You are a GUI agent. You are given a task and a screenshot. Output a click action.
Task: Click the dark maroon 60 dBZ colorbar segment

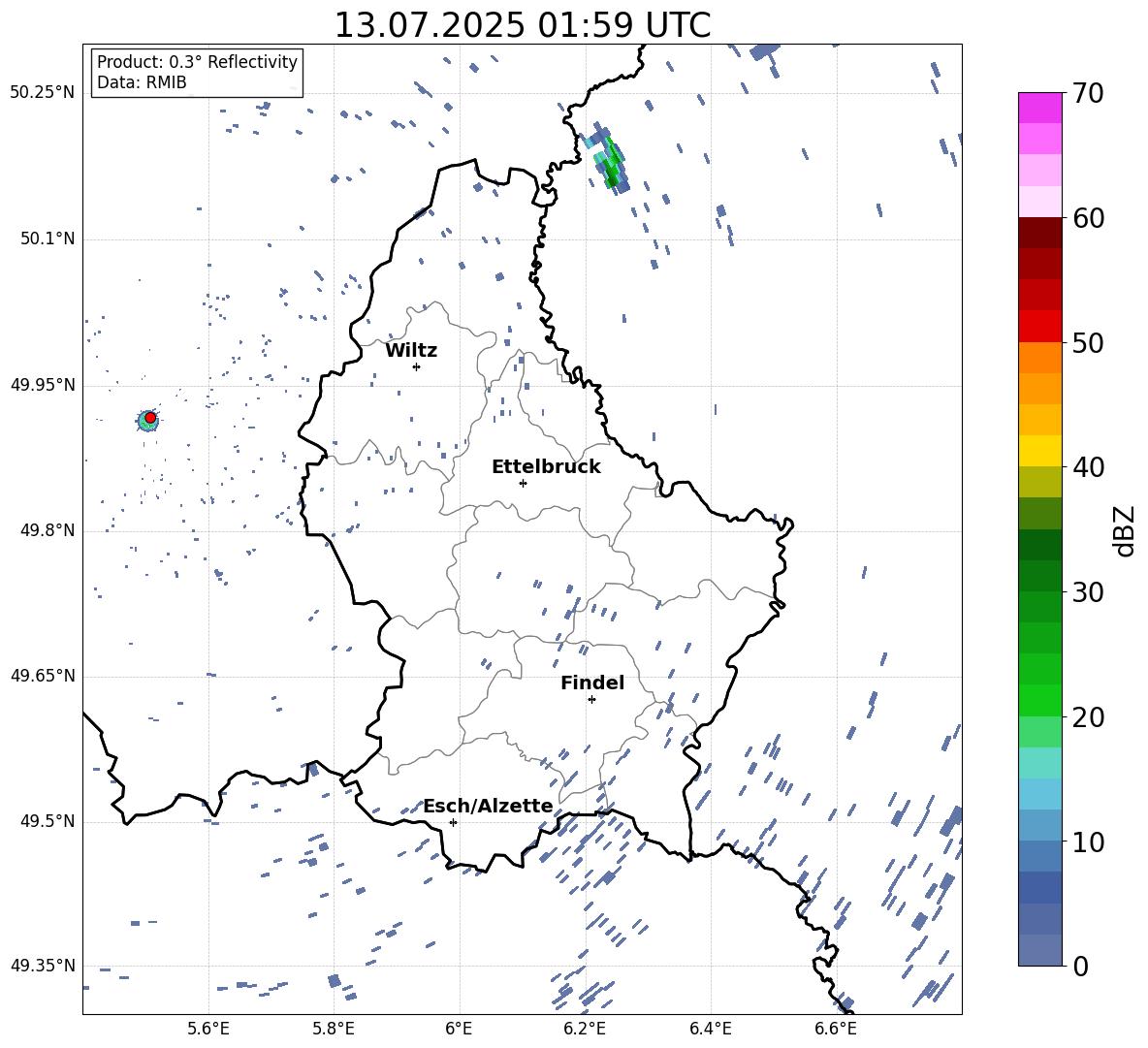[1039, 233]
